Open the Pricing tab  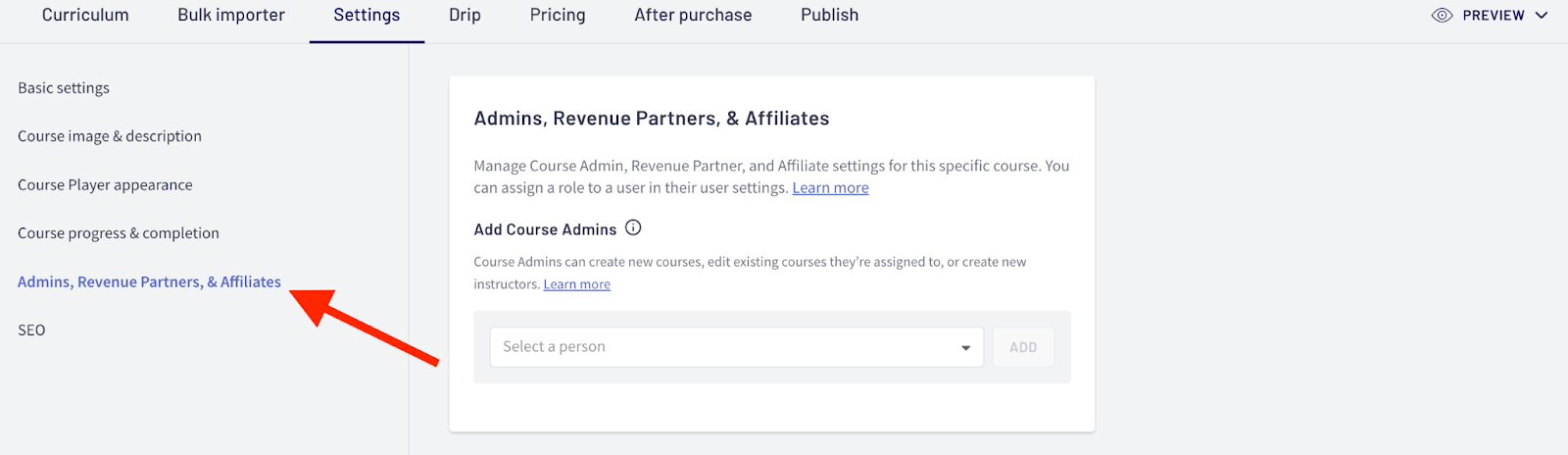(558, 15)
